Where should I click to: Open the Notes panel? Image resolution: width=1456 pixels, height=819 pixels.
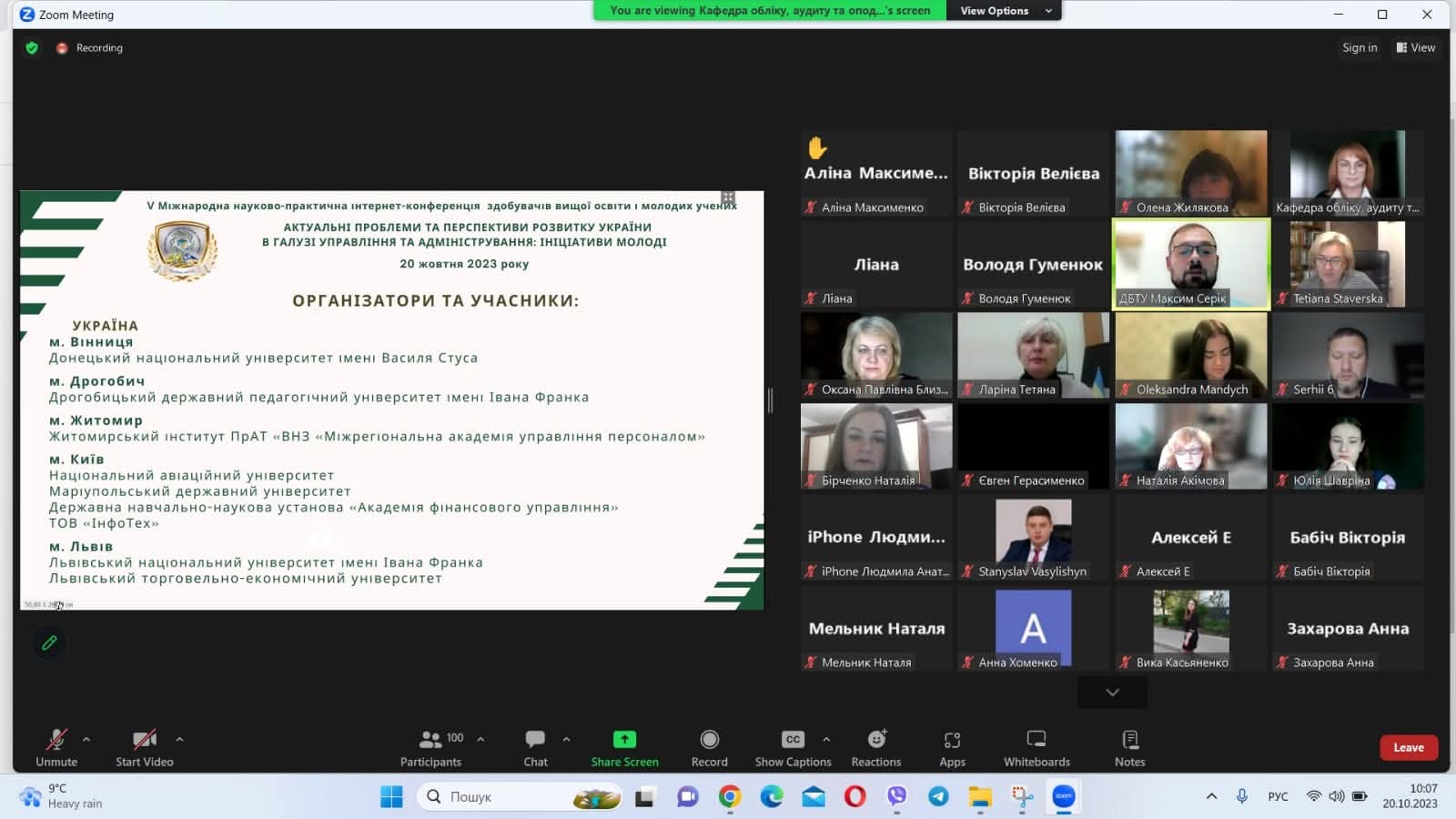pos(1129,747)
